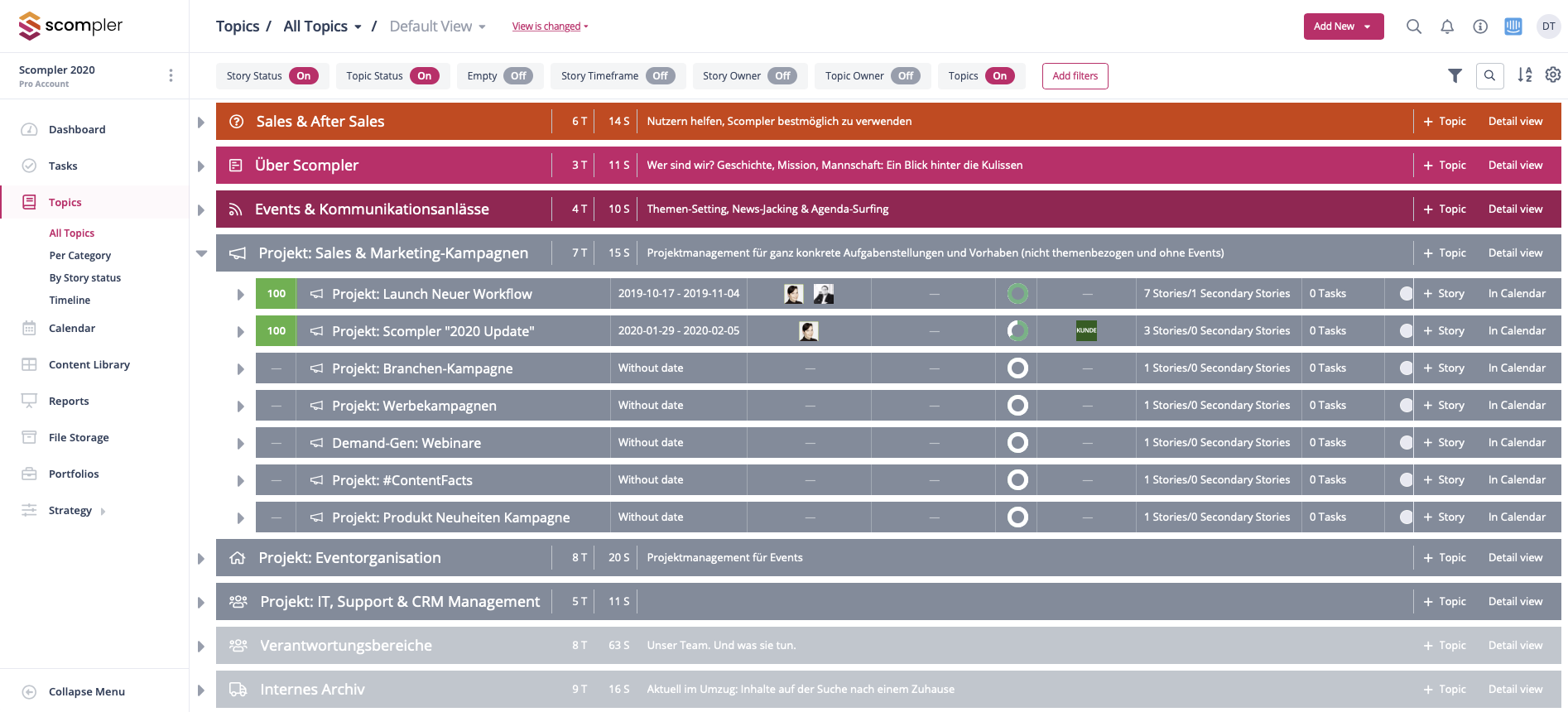The image size is (1568, 712).
Task: Click the info circle icon in header
Action: [x=1480, y=26]
